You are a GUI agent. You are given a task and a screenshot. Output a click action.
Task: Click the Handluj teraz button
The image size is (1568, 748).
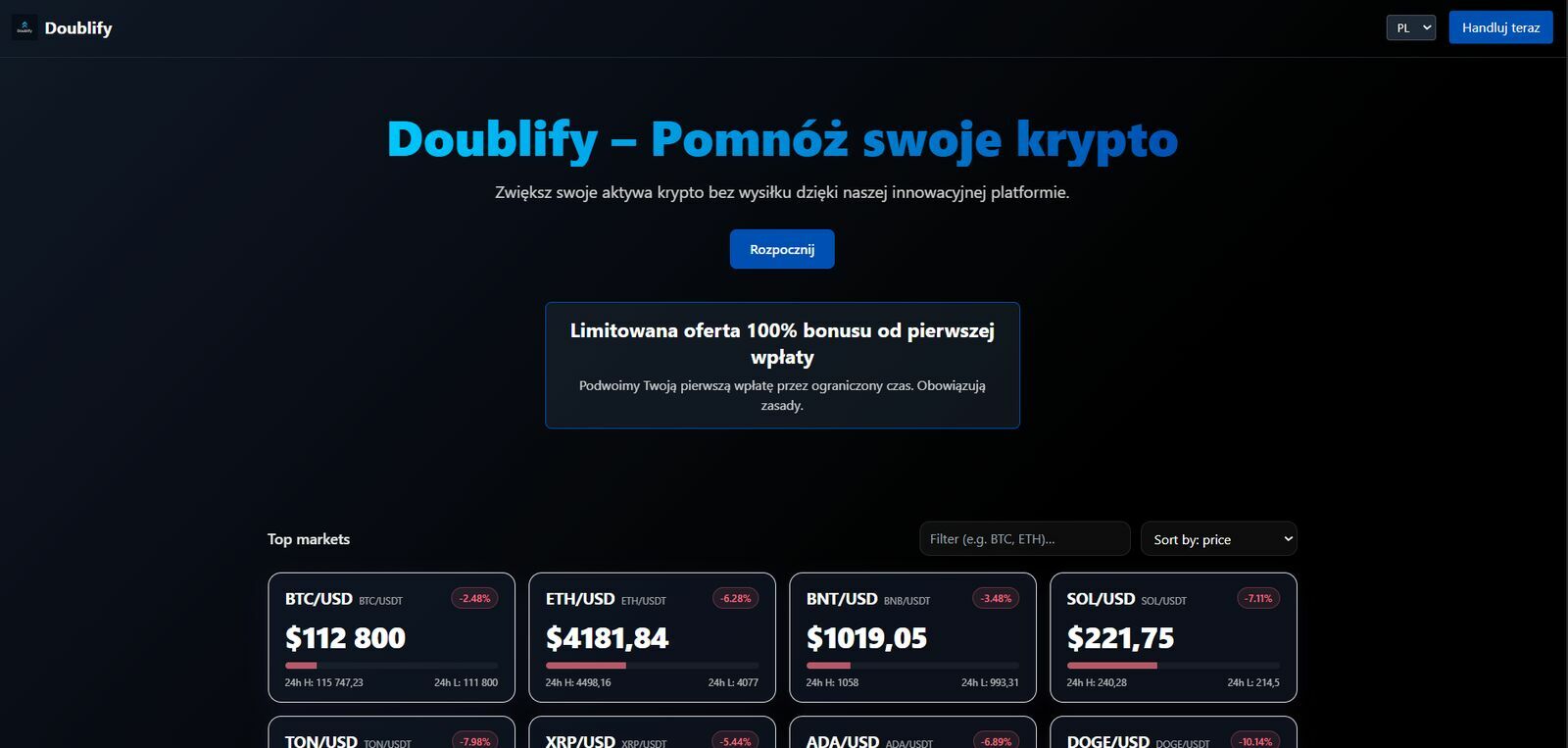tap(1500, 27)
